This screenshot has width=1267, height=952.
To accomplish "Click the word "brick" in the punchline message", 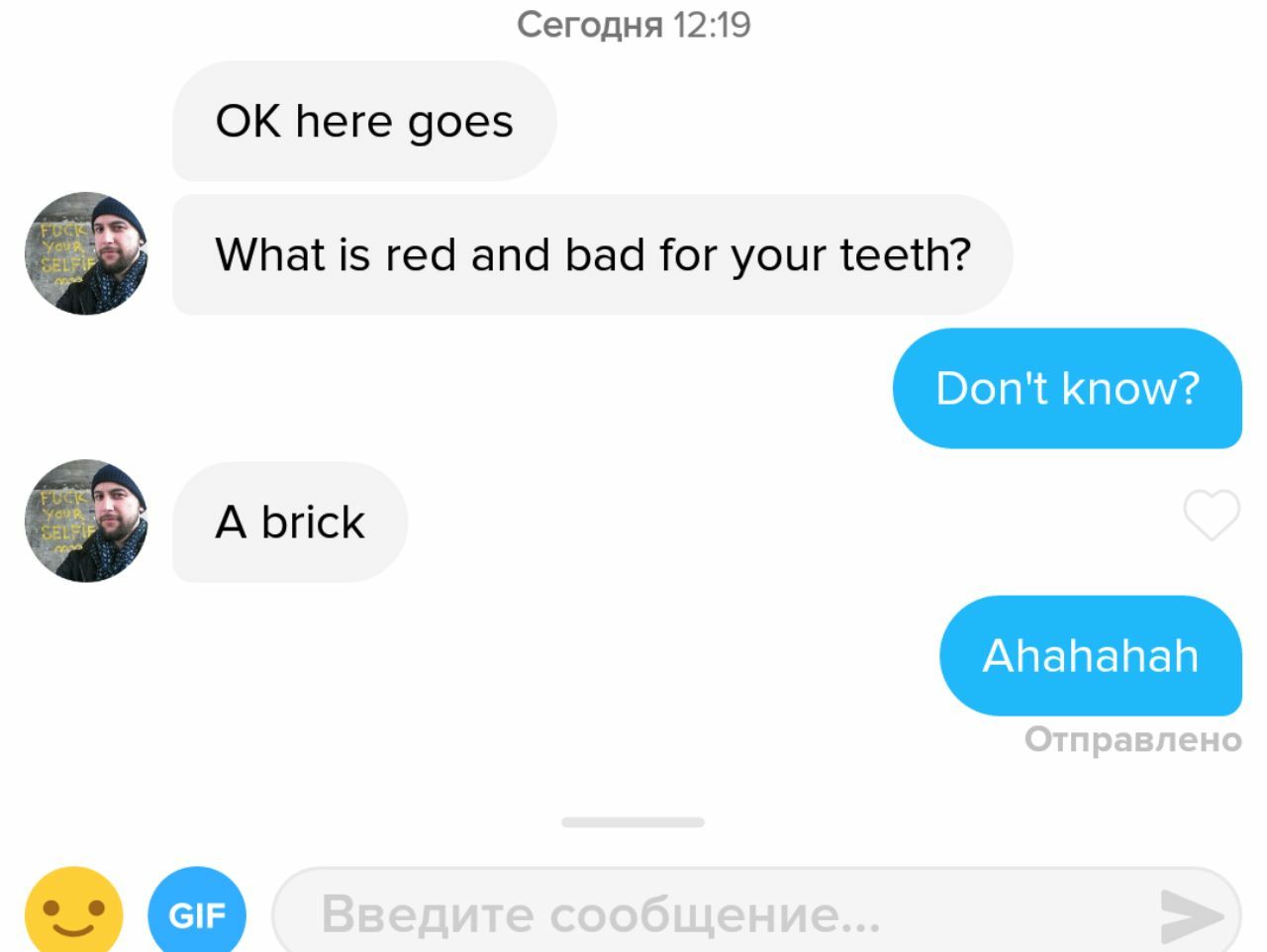I will click(x=313, y=522).
